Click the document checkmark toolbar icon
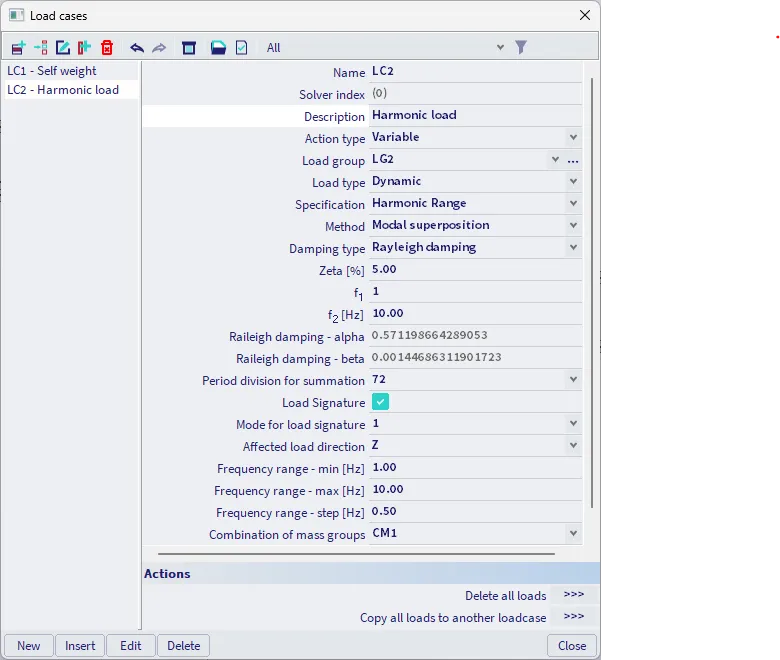The height and width of the screenshot is (660, 780). point(241,47)
